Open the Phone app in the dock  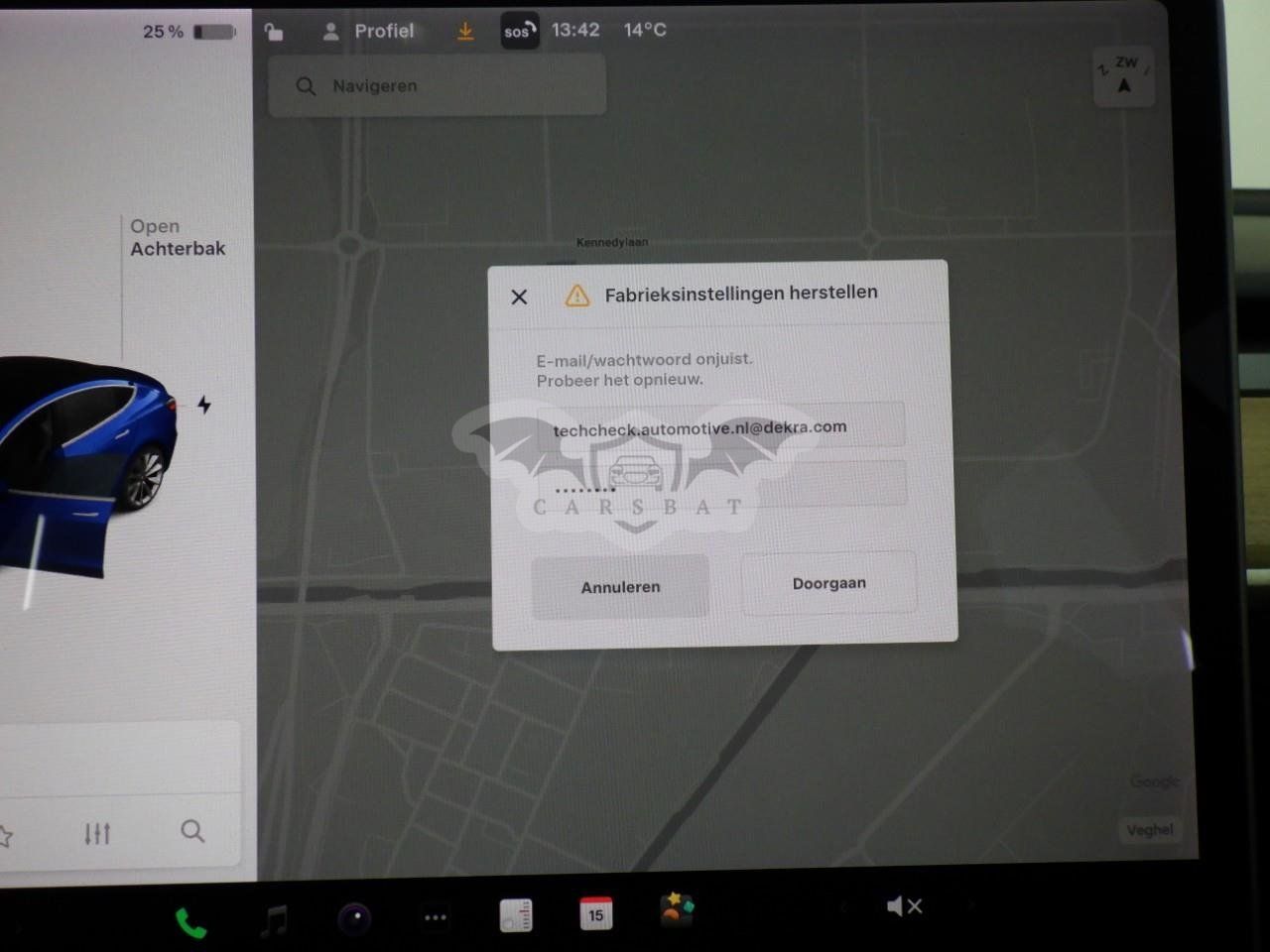pos(190,923)
